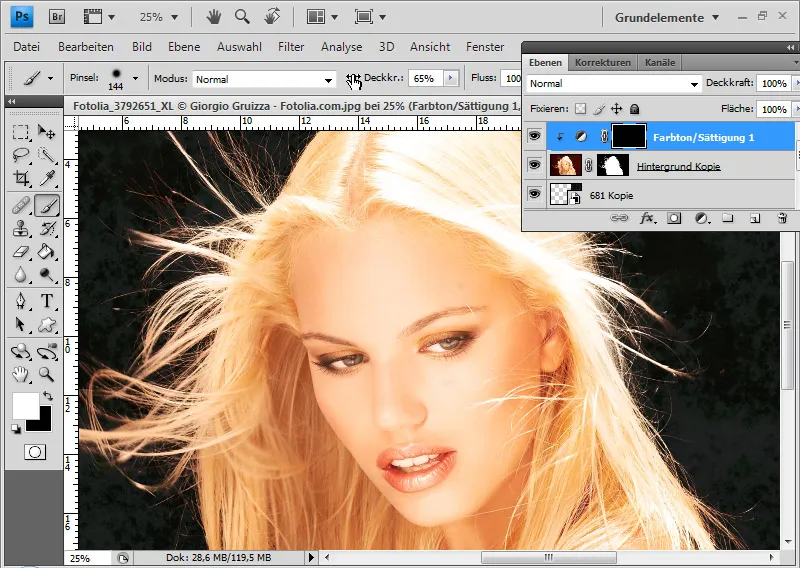The width and height of the screenshot is (800, 568).
Task: Activate the Crop tool
Action: tap(21, 178)
